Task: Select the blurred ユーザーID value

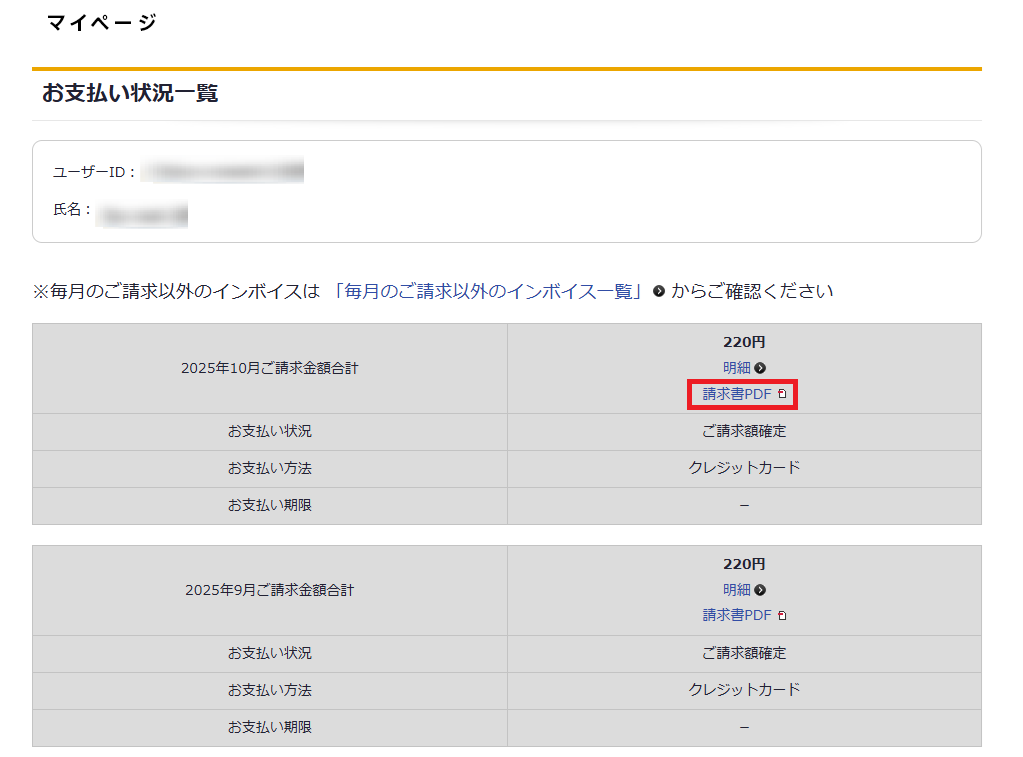Action: pos(222,172)
